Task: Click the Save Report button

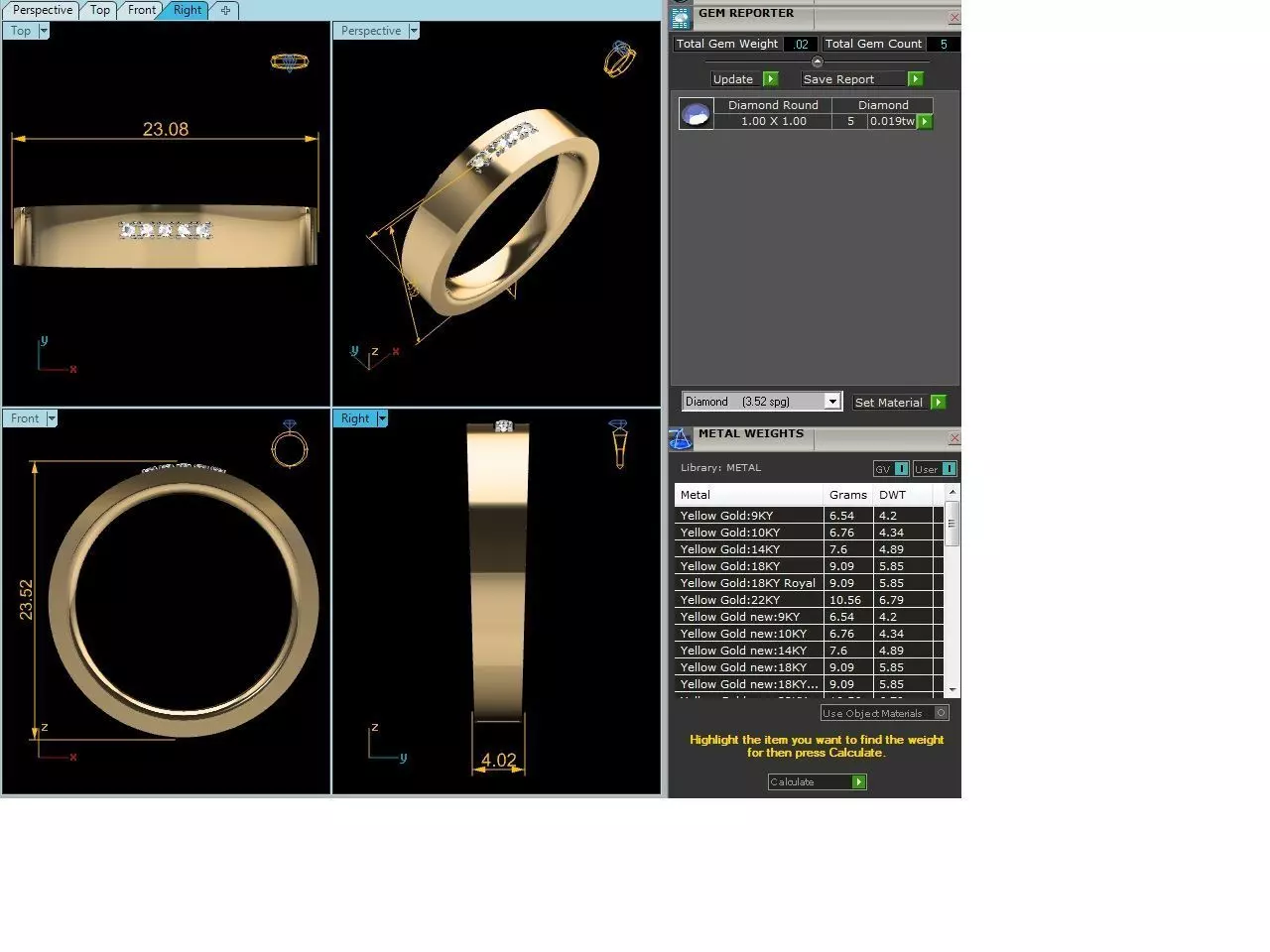Action: coord(862,79)
